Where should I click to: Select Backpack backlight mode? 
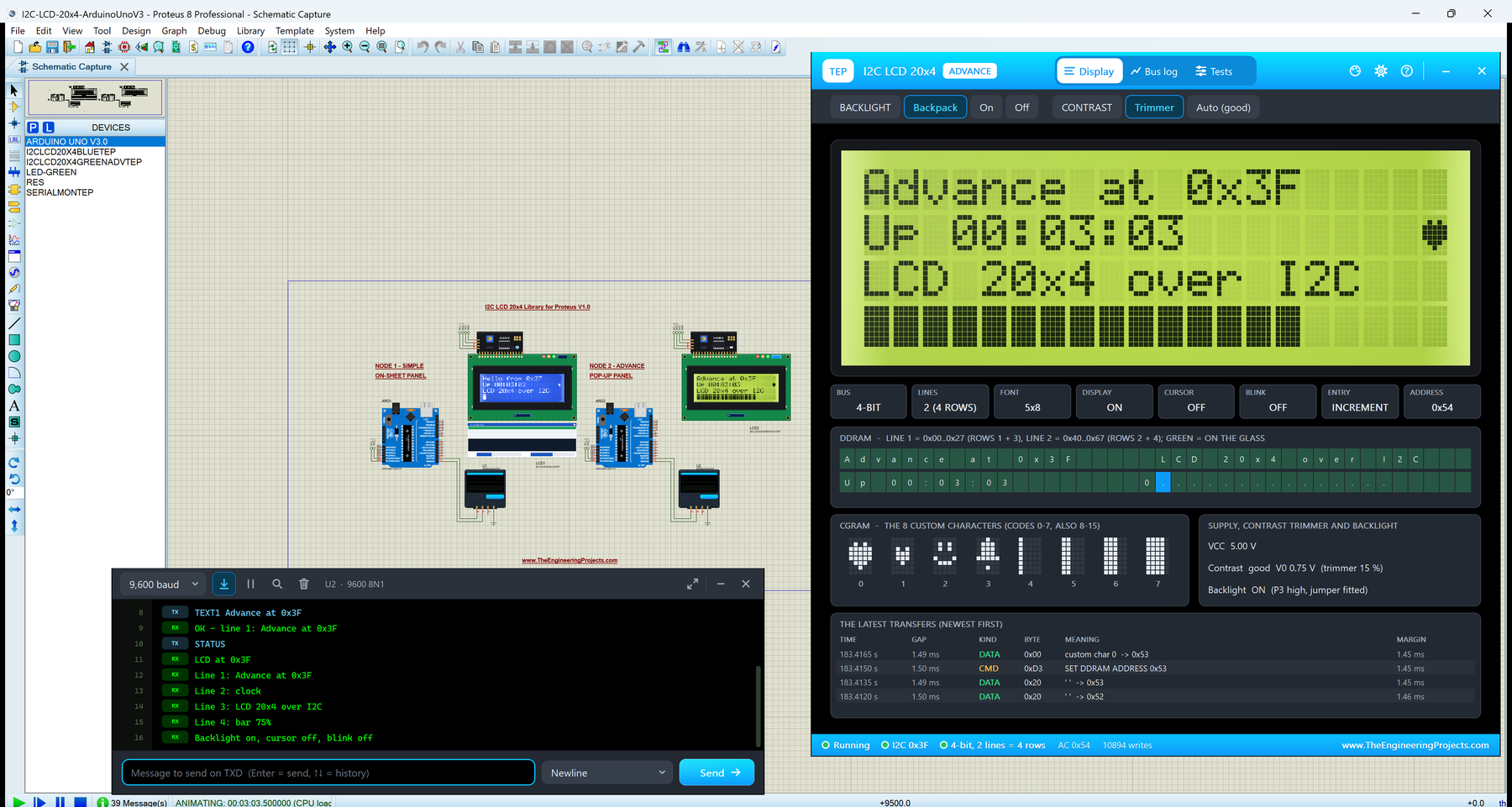(935, 107)
